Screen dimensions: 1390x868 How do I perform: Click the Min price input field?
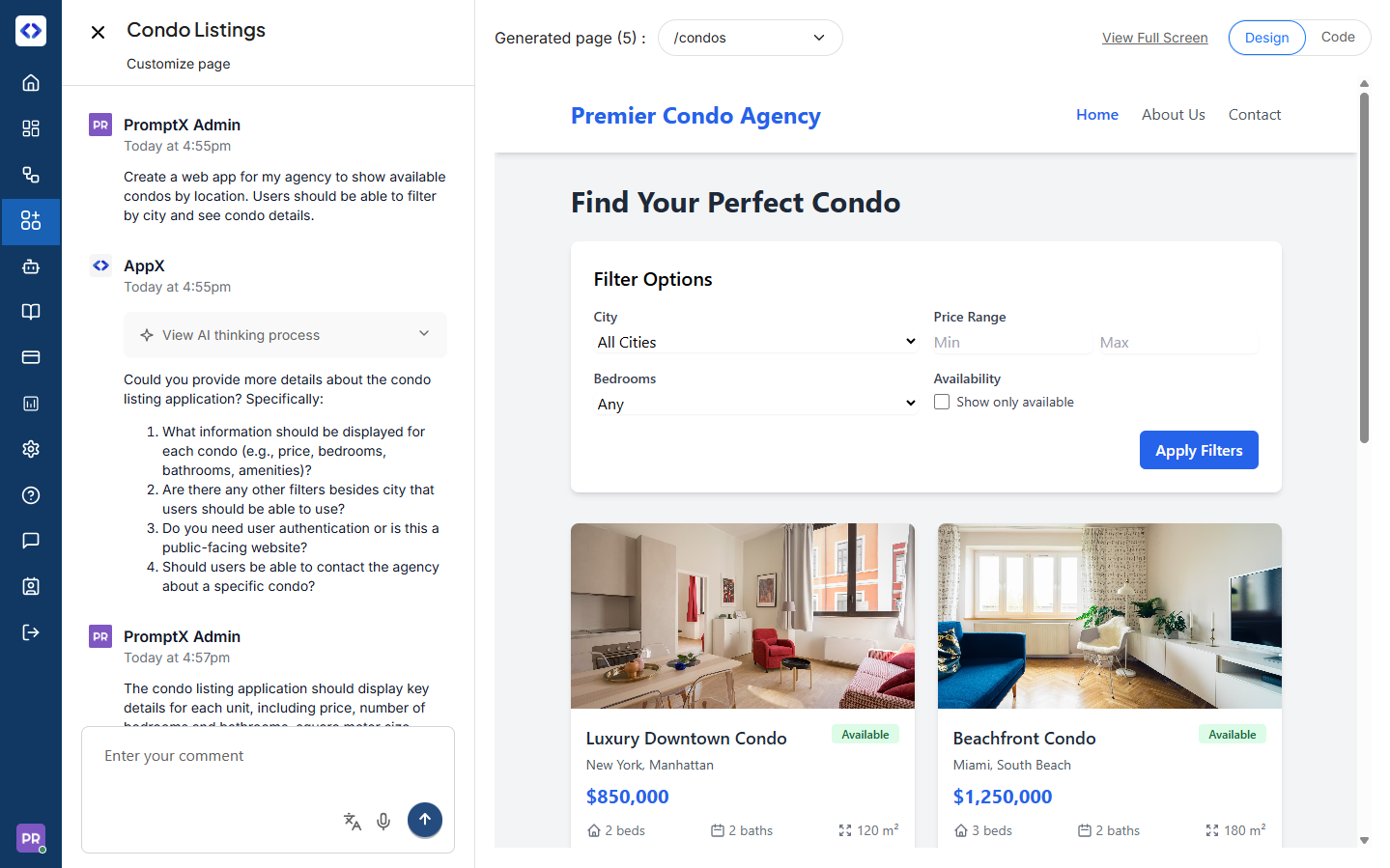point(1011,343)
